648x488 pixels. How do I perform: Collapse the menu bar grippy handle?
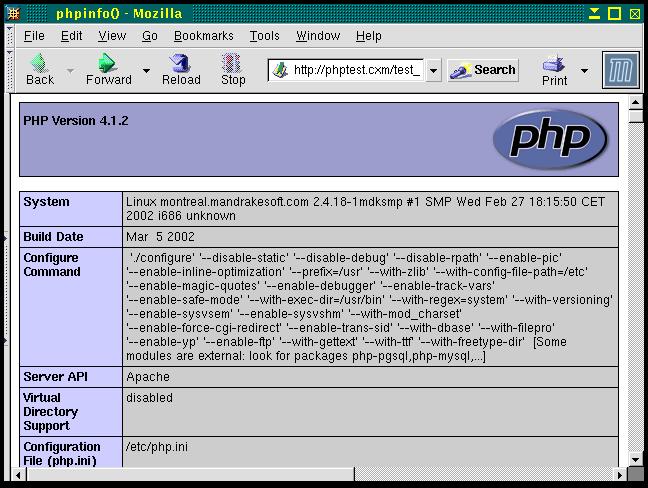point(10,36)
